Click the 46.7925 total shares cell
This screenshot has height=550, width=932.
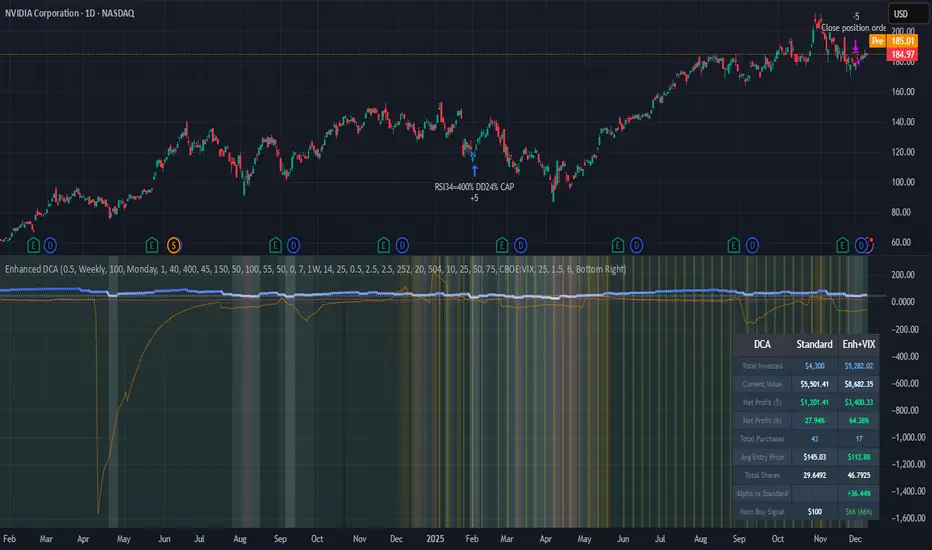[859, 475]
